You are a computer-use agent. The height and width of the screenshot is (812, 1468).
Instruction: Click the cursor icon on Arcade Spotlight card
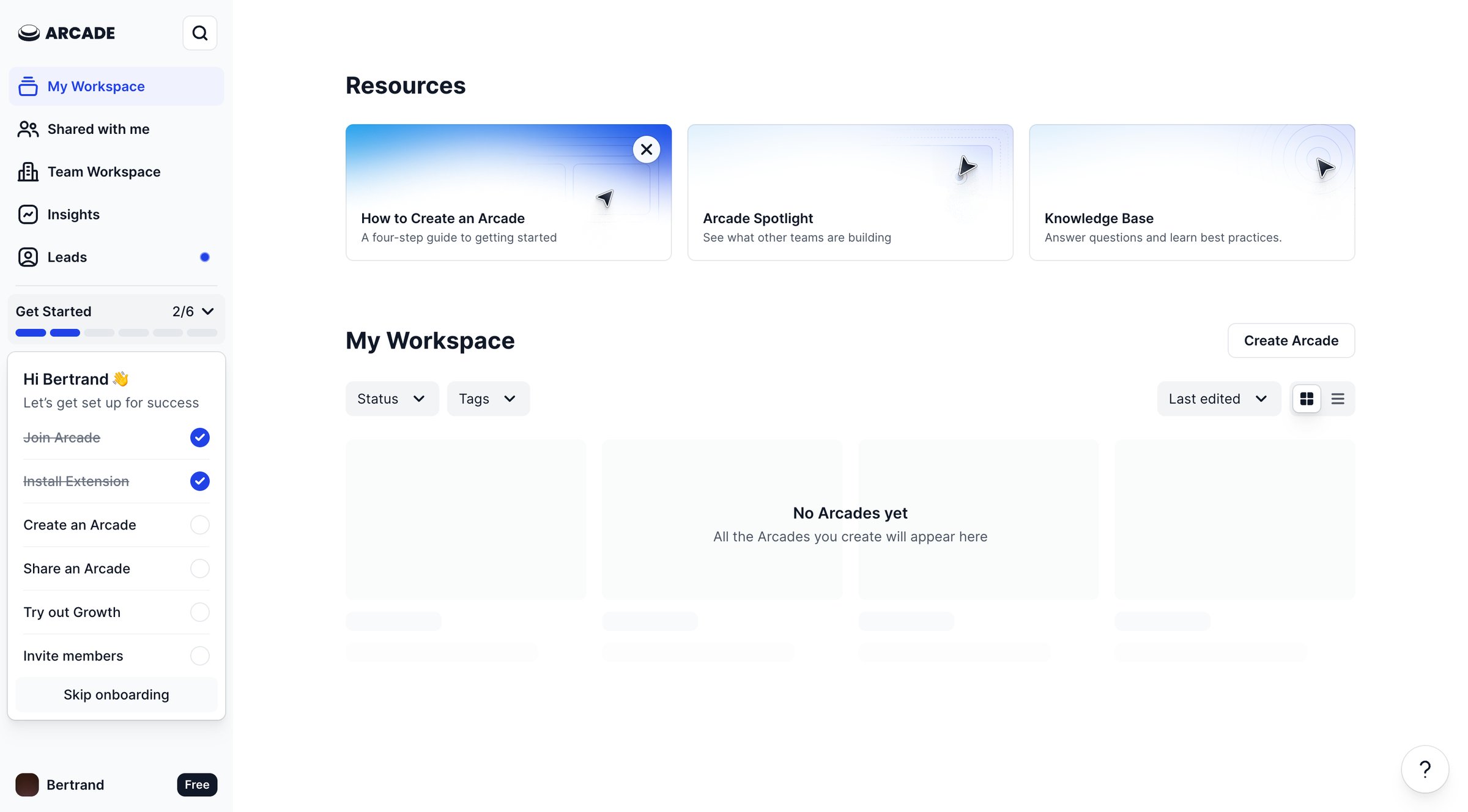[x=966, y=167]
